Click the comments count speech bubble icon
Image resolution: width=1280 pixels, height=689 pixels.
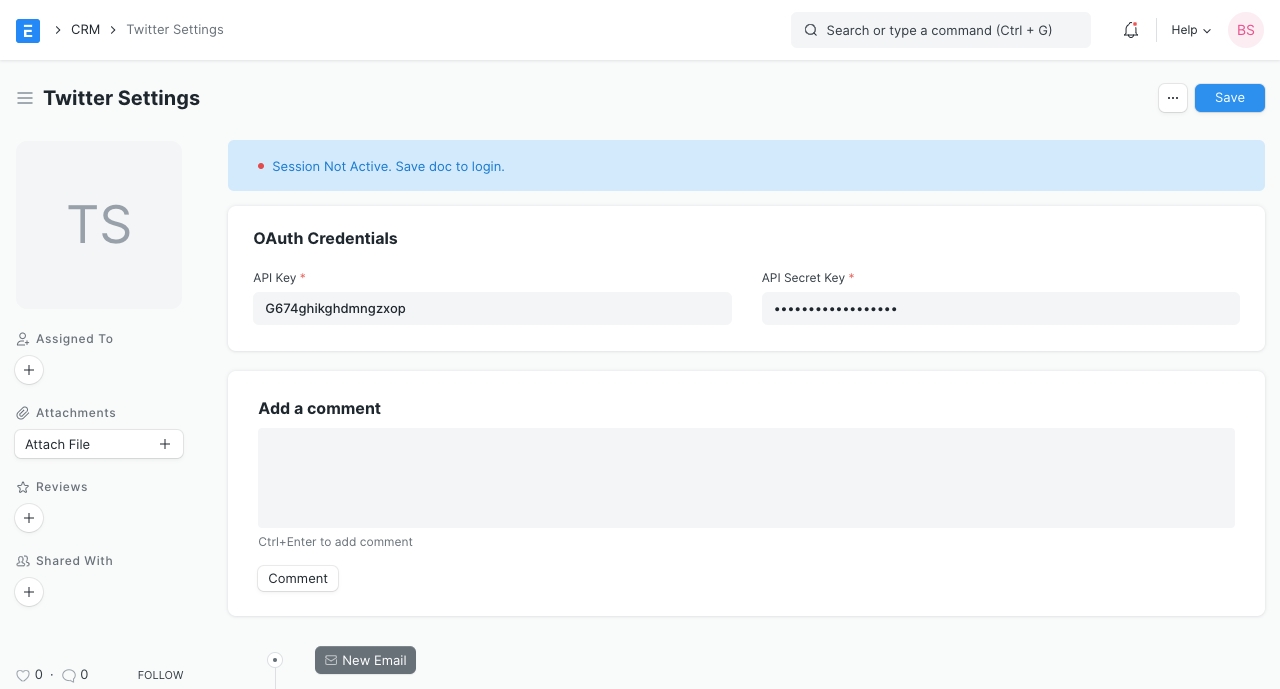pyautogui.click(x=69, y=675)
